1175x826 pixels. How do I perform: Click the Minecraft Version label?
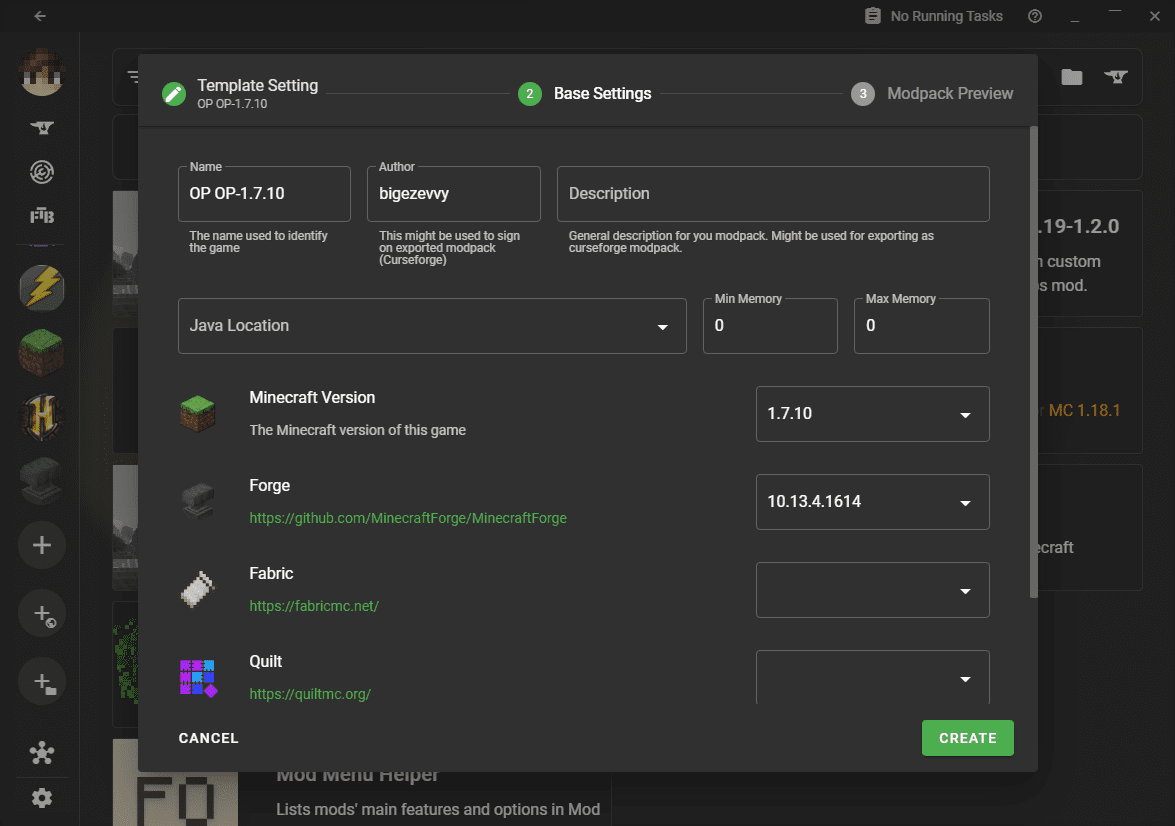pyautogui.click(x=312, y=397)
